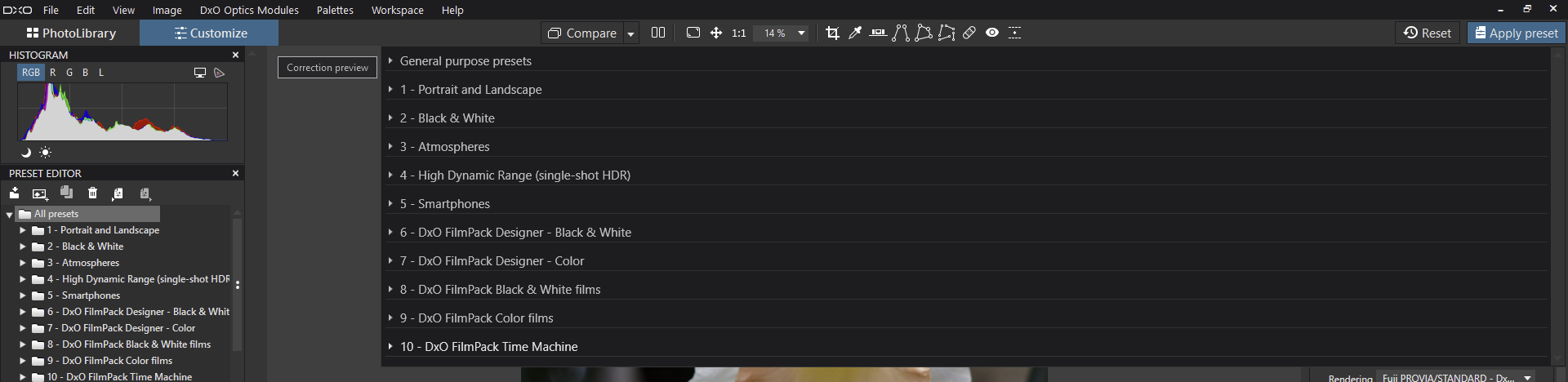Open the Image menu
This screenshot has width=1568, height=382.
pyautogui.click(x=167, y=10)
